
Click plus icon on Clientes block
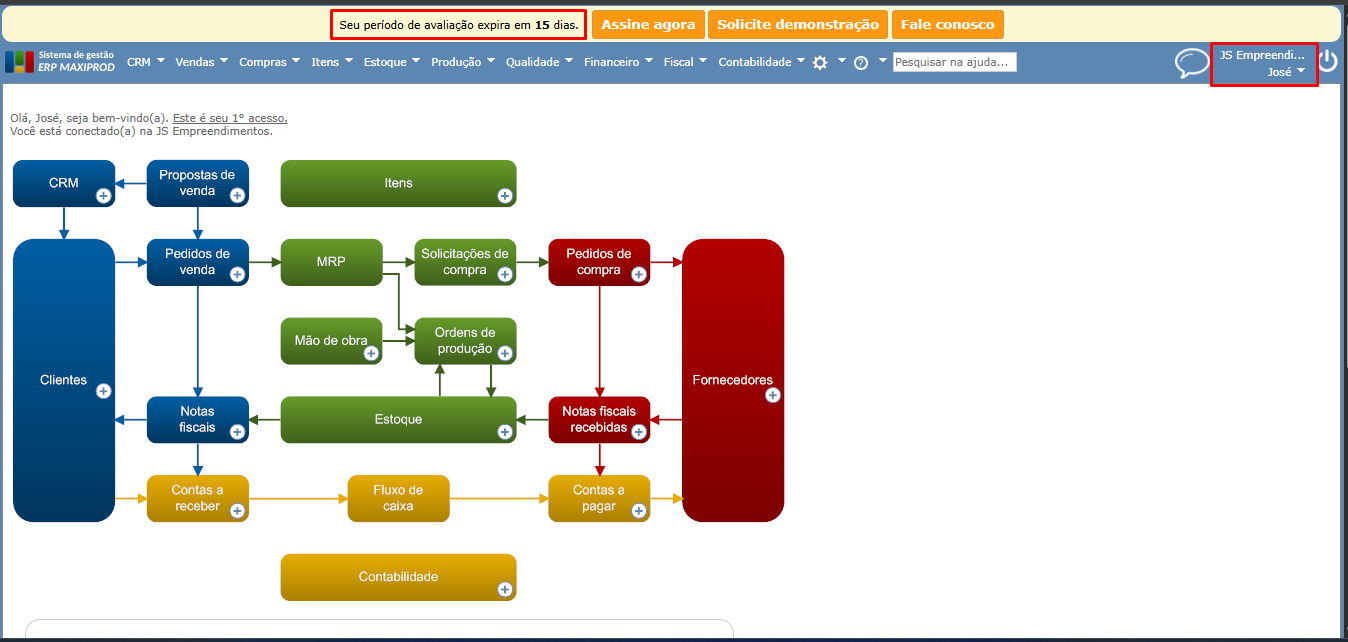[103, 391]
